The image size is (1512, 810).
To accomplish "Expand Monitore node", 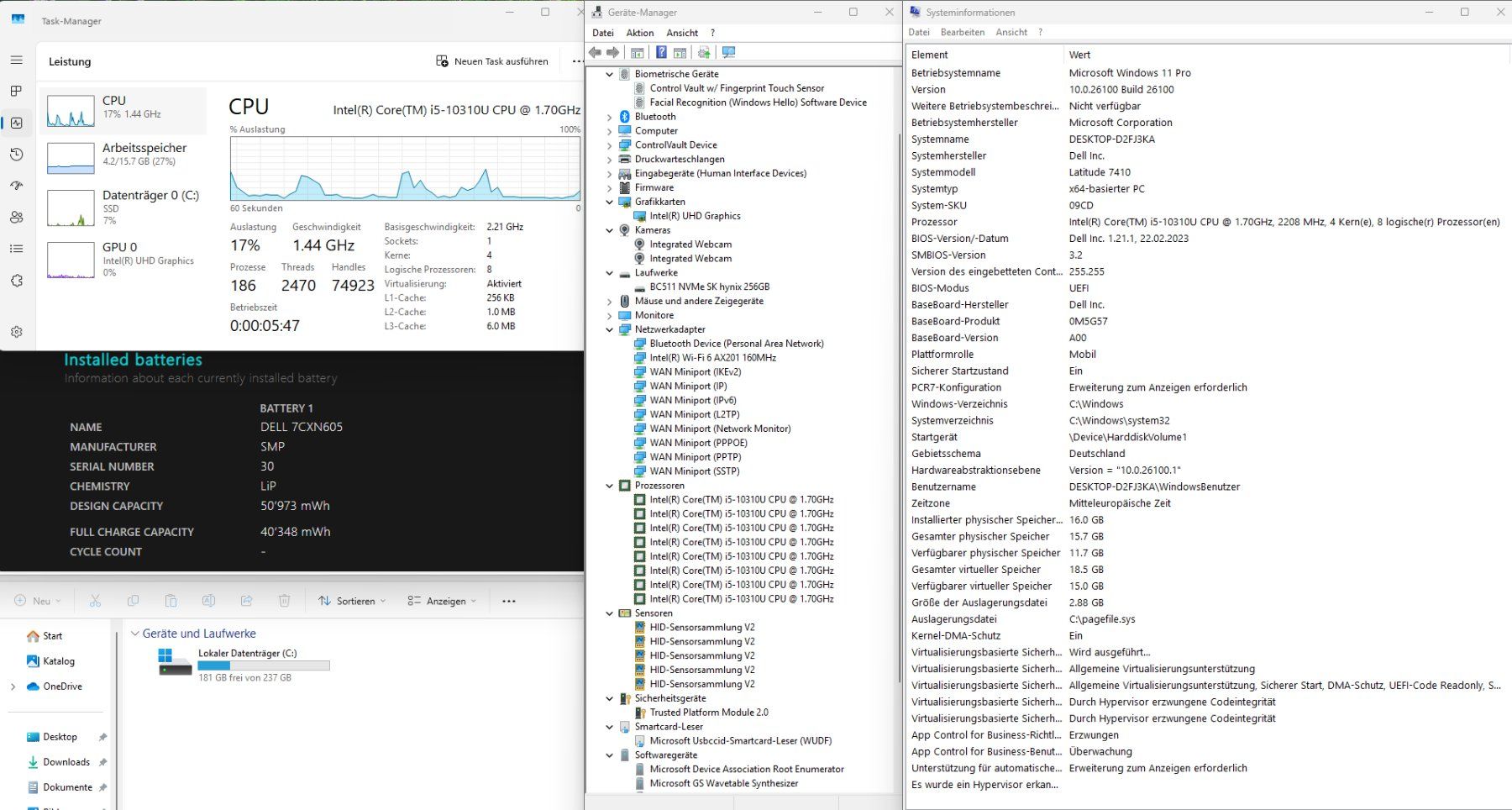I will [610, 315].
